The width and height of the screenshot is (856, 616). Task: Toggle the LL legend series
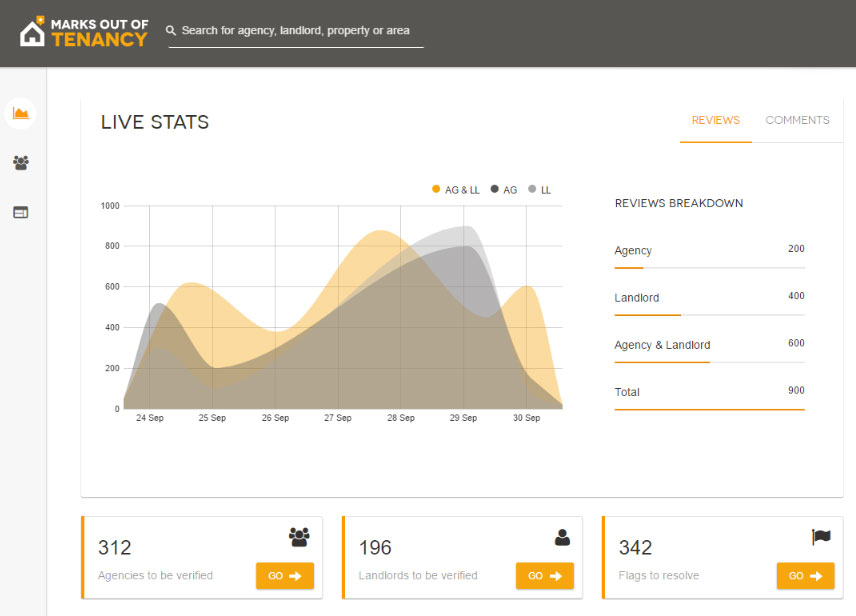540,189
